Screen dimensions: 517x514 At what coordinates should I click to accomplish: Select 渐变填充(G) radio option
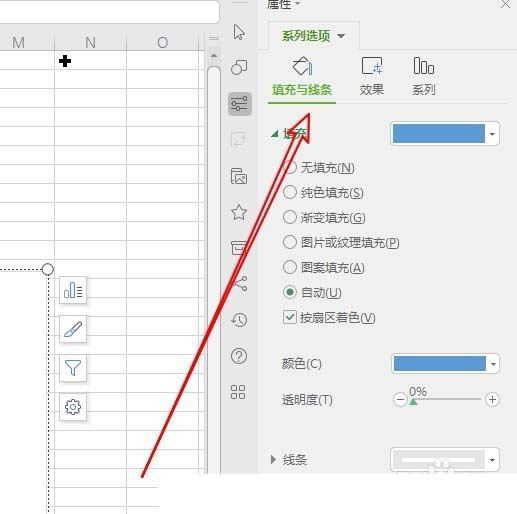click(x=290, y=217)
